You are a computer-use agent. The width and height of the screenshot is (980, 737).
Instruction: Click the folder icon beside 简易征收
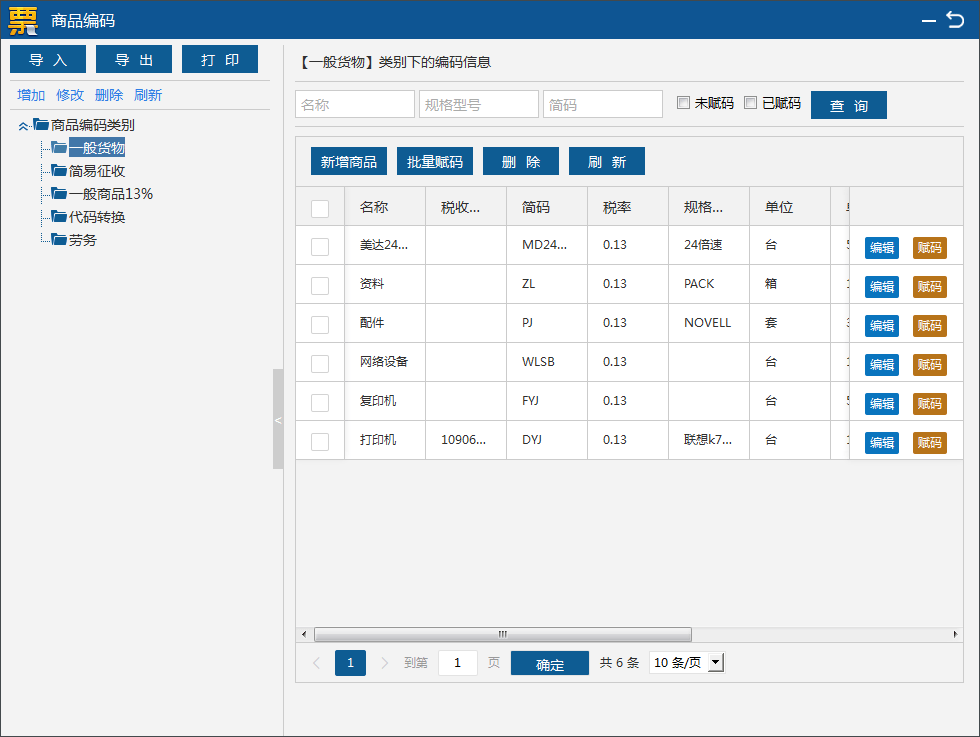[58, 170]
